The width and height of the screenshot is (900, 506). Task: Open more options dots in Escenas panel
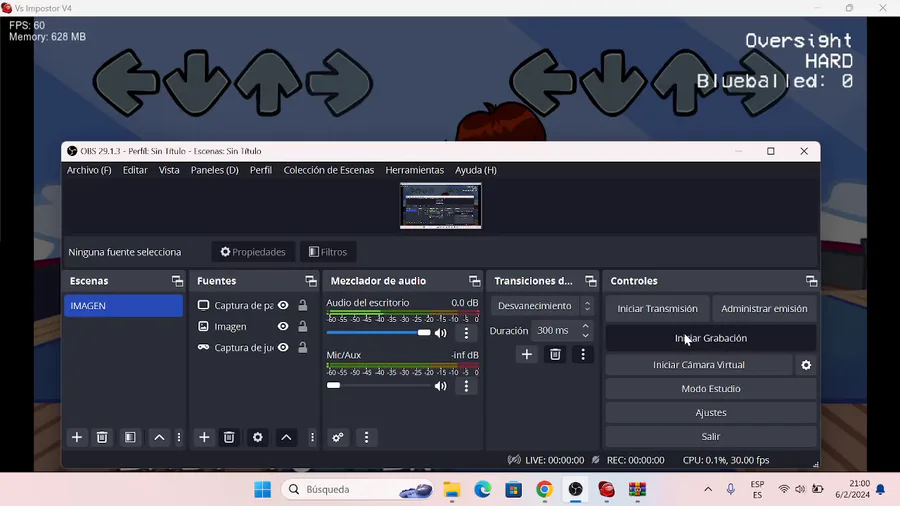click(179, 437)
